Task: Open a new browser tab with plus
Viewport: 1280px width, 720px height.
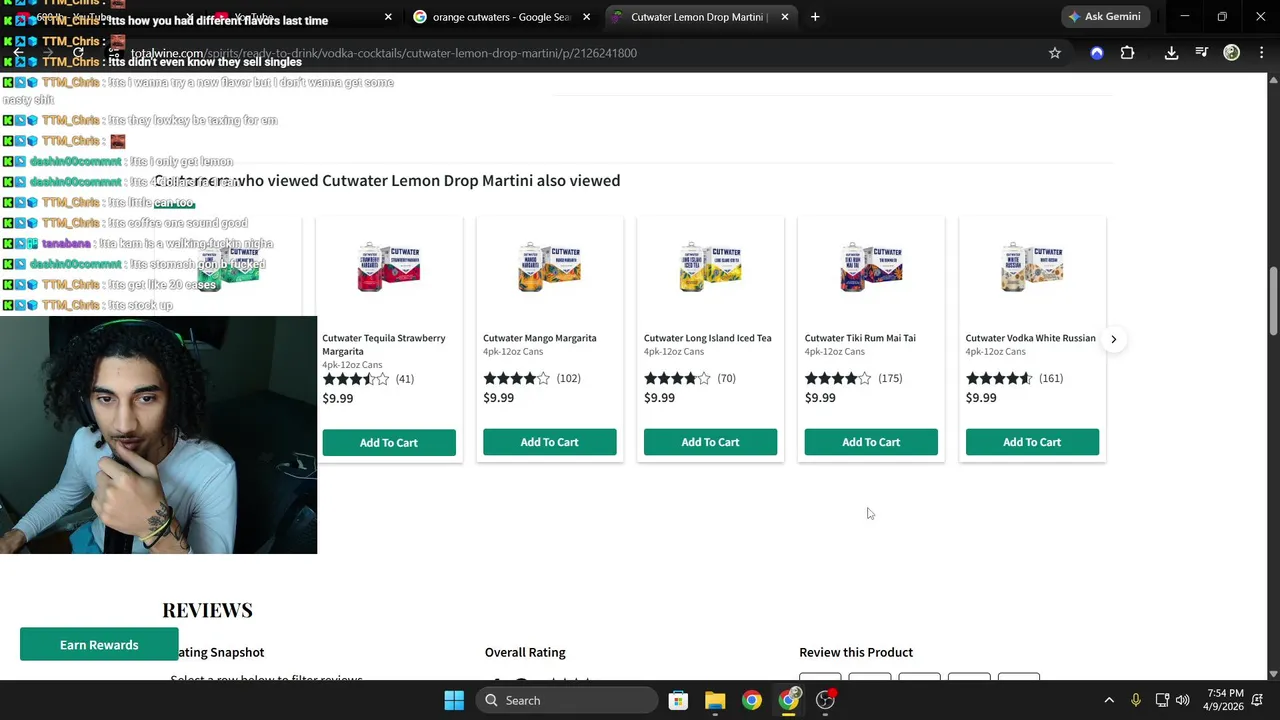Action: 815,17
